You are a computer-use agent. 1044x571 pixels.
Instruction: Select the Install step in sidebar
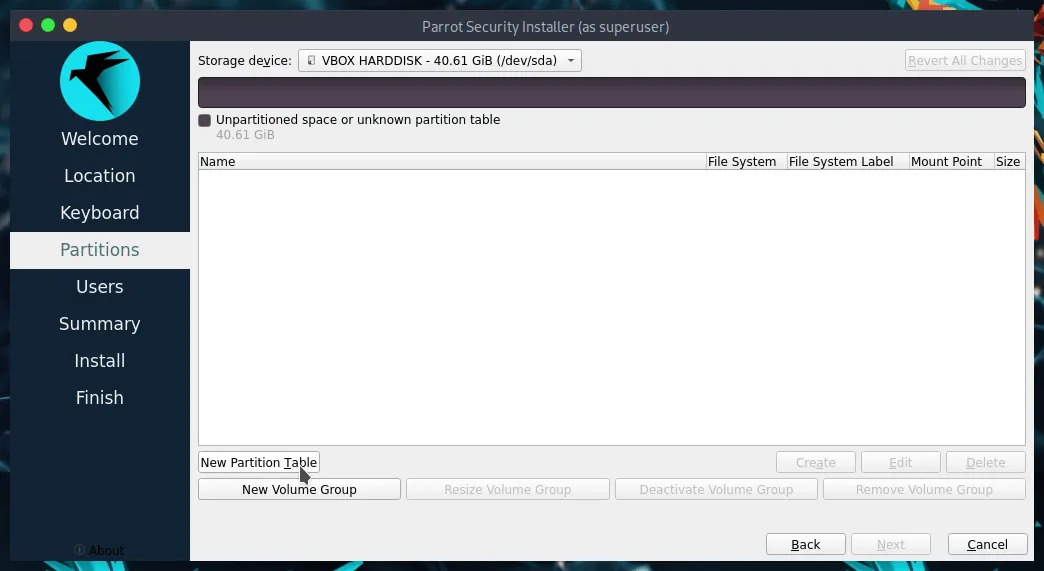100,361
